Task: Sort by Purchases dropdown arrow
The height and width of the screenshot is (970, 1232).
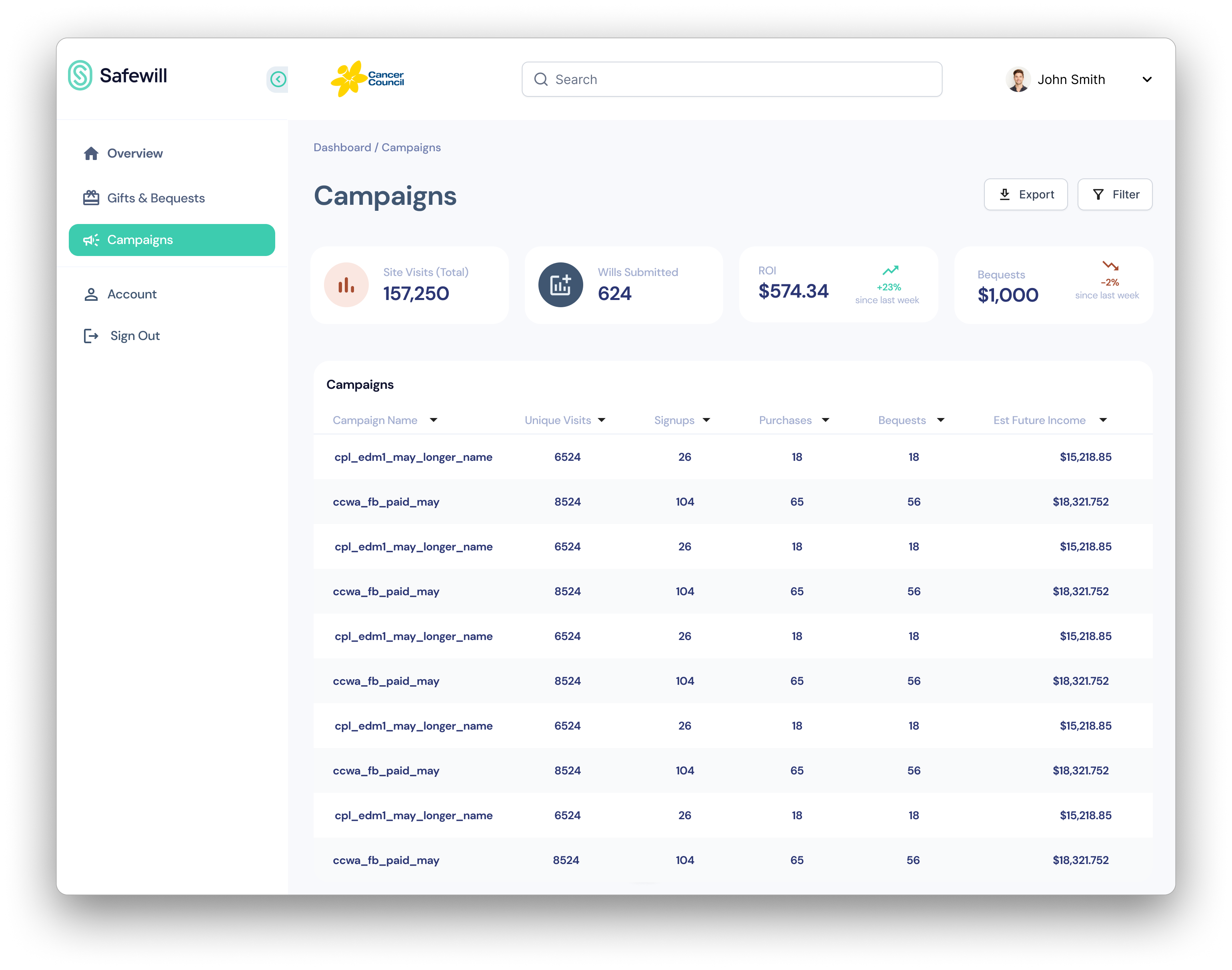Action: [825, 420]
